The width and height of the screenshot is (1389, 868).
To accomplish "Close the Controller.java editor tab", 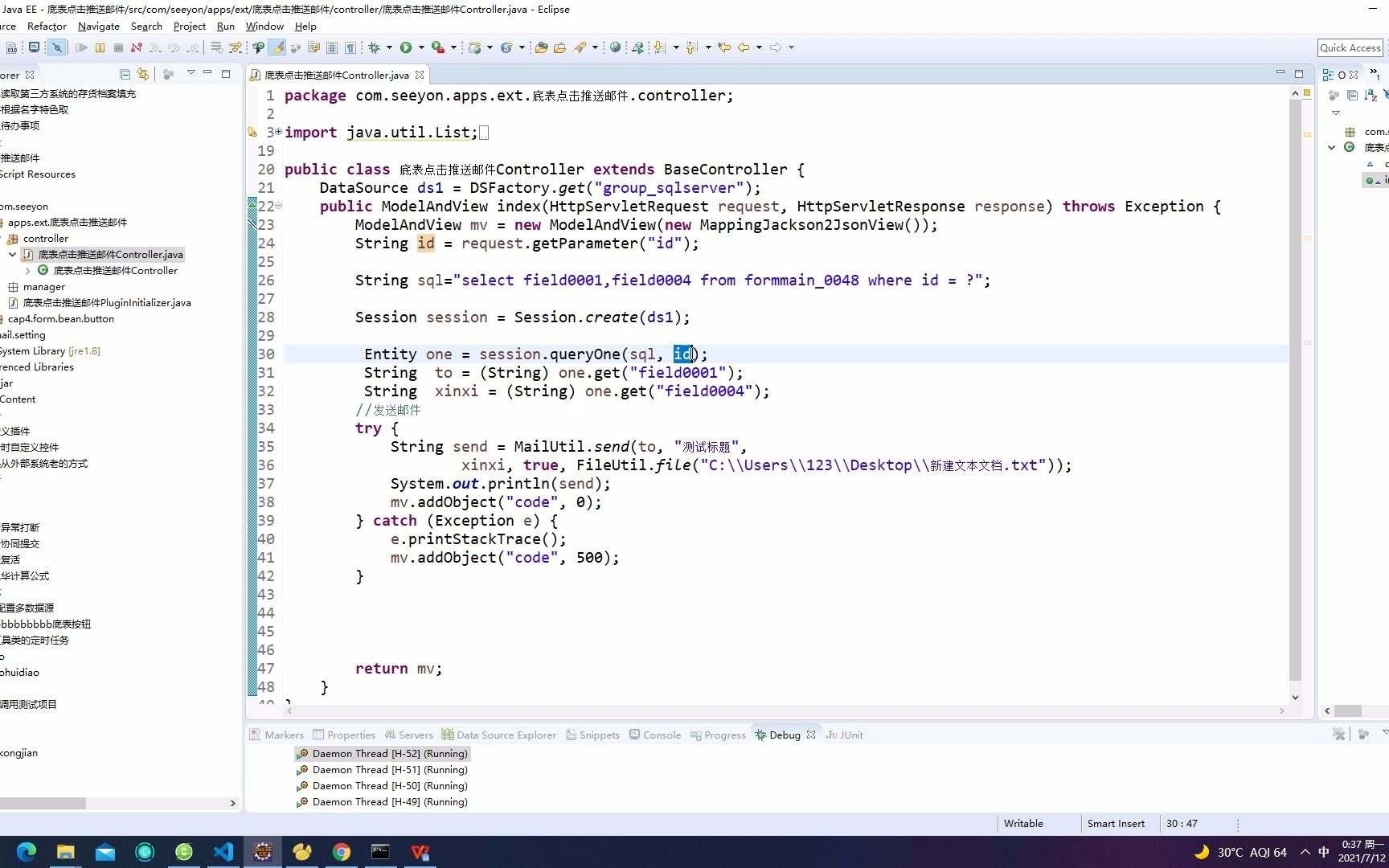I will (419, 75).
